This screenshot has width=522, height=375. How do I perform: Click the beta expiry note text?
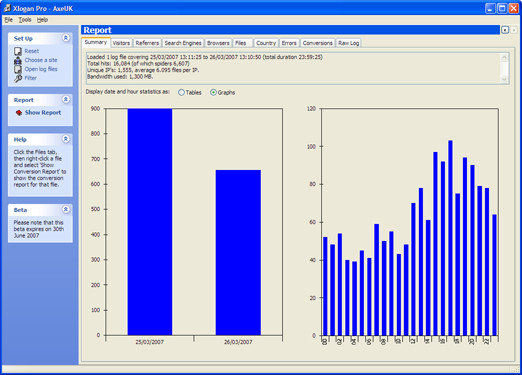[x=39, y=229]
